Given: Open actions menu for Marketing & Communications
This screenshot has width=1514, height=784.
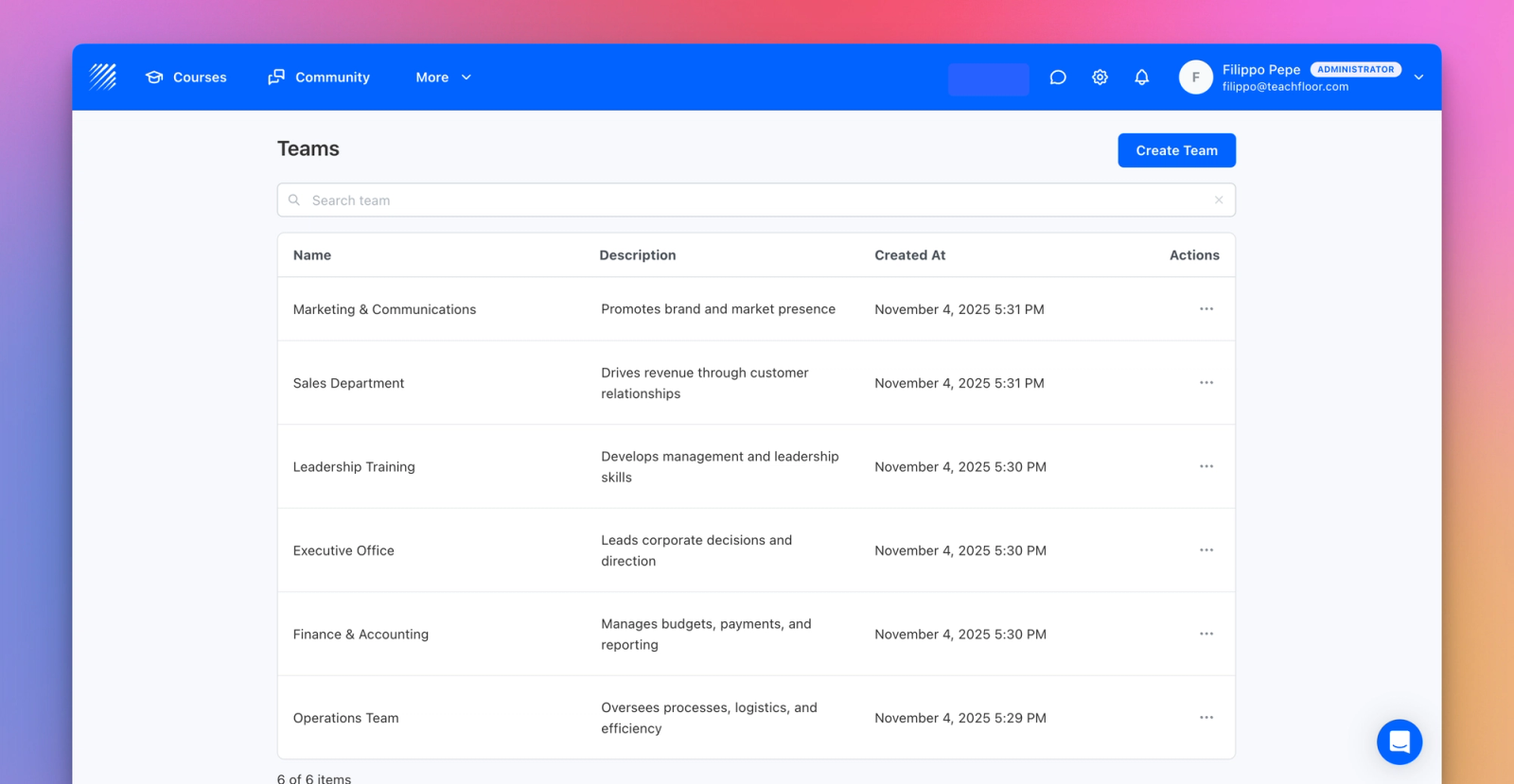Looking at the screenshot, I should [1206, 309].
